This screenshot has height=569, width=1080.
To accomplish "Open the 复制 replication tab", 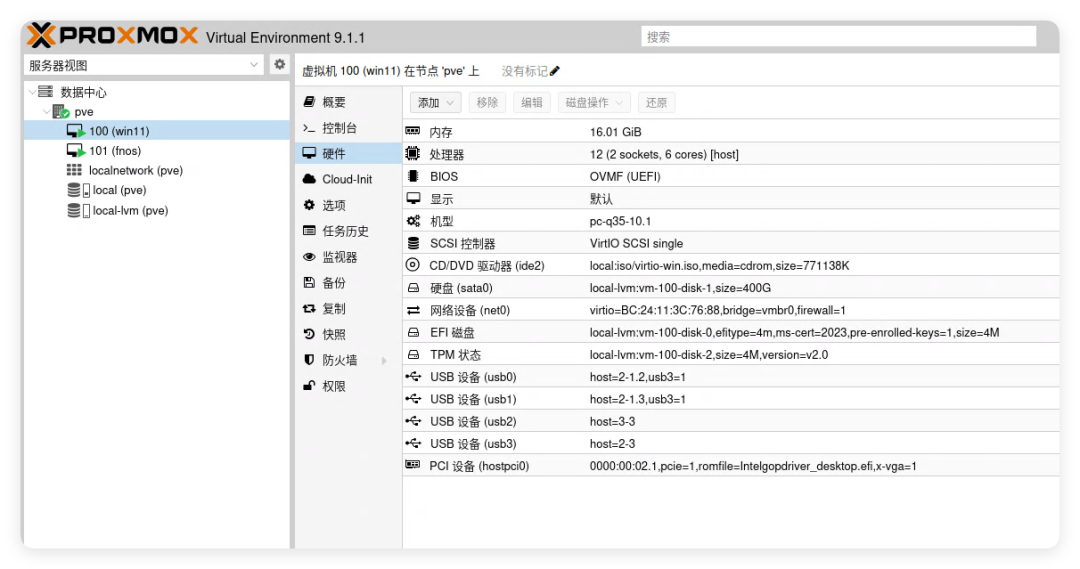I will click(349, 309).
